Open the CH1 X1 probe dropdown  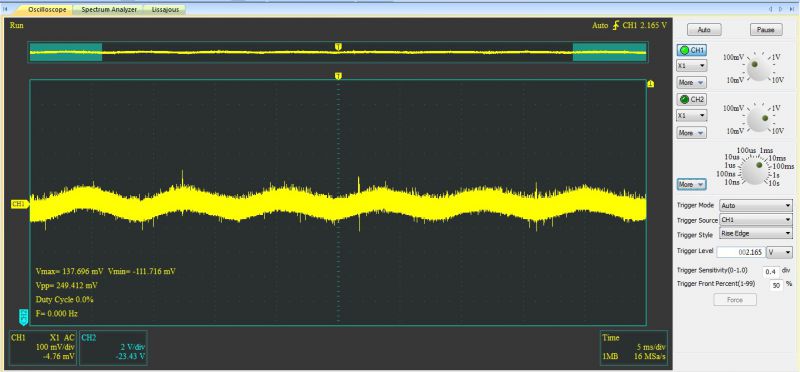[691, 66]
